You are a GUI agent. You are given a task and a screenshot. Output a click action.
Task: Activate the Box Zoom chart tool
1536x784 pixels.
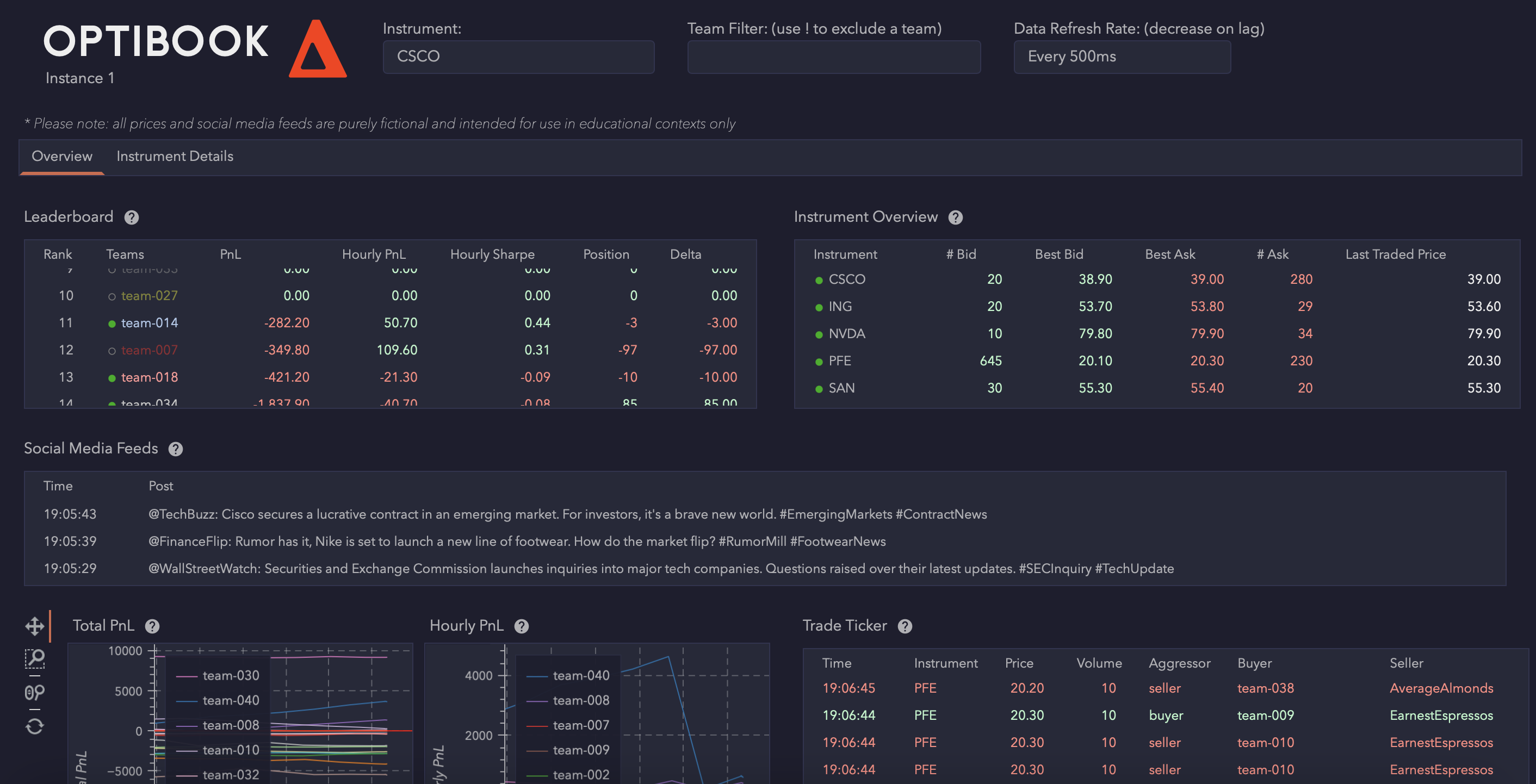[x=35, y=658]
